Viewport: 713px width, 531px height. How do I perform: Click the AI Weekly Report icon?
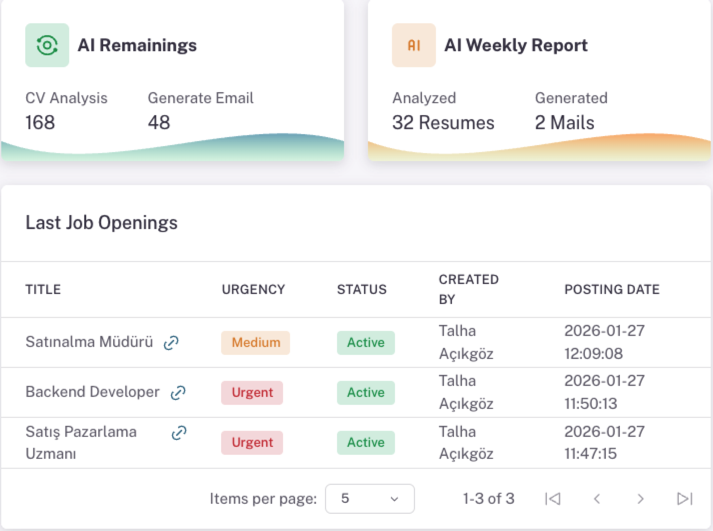413,45
